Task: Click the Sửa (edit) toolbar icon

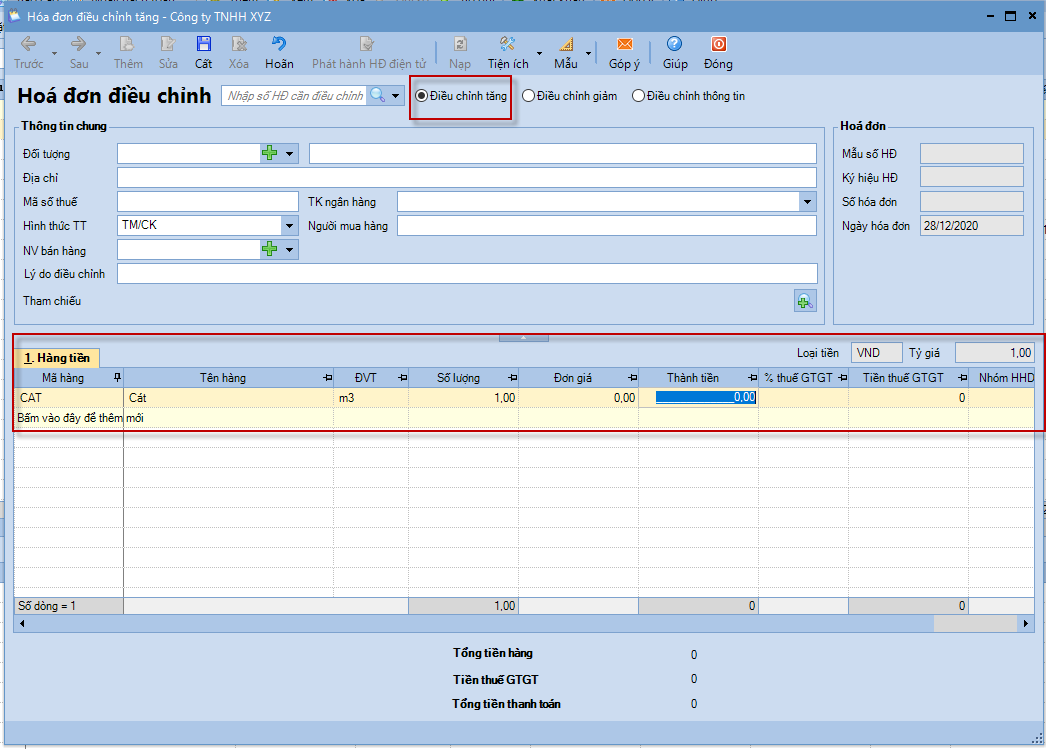Action: 168,53
